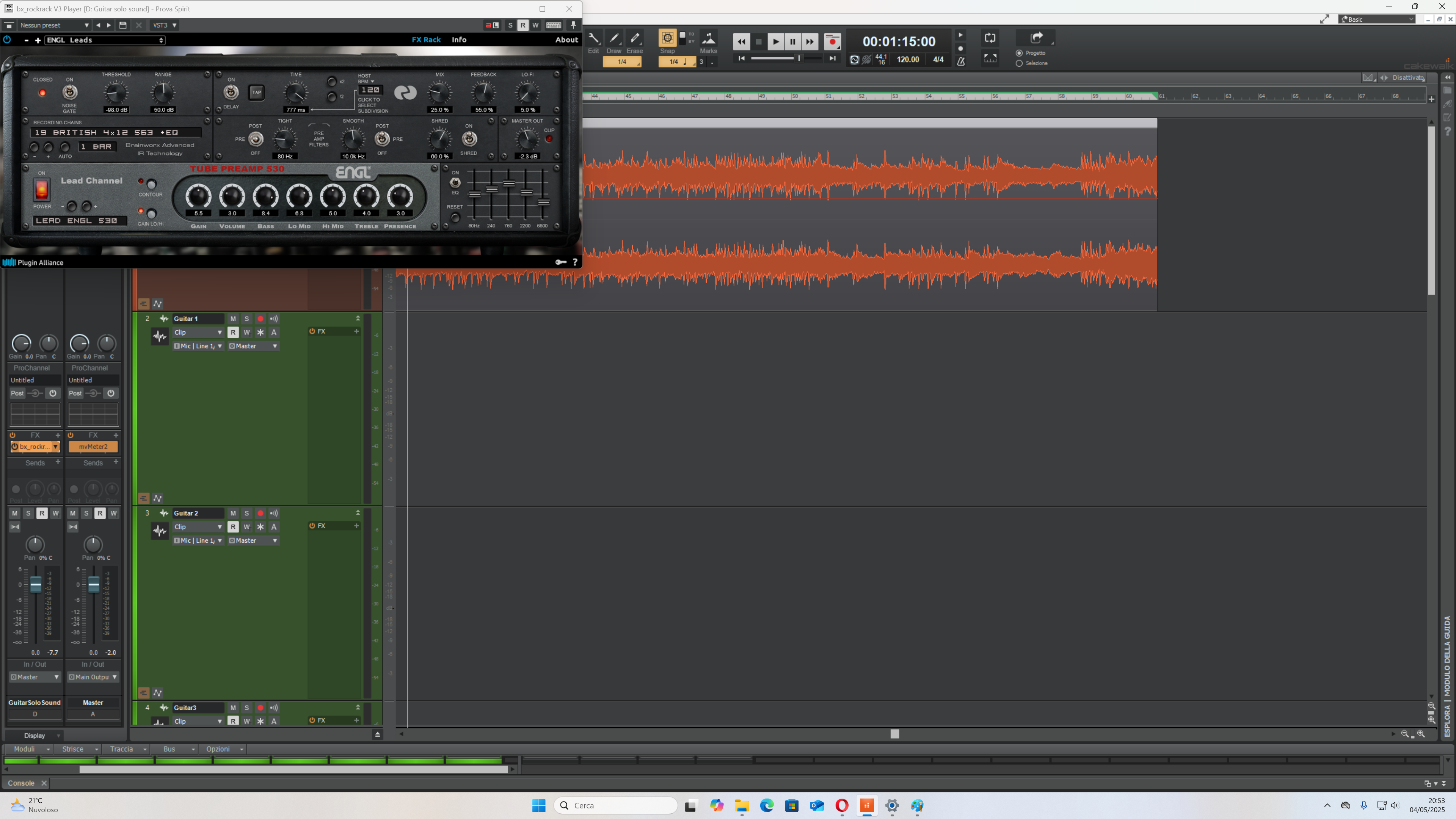Open the ENGL Leads preset dropdown
The image size is (1456, 819).
pyautogui.click(x=105, y=40)
